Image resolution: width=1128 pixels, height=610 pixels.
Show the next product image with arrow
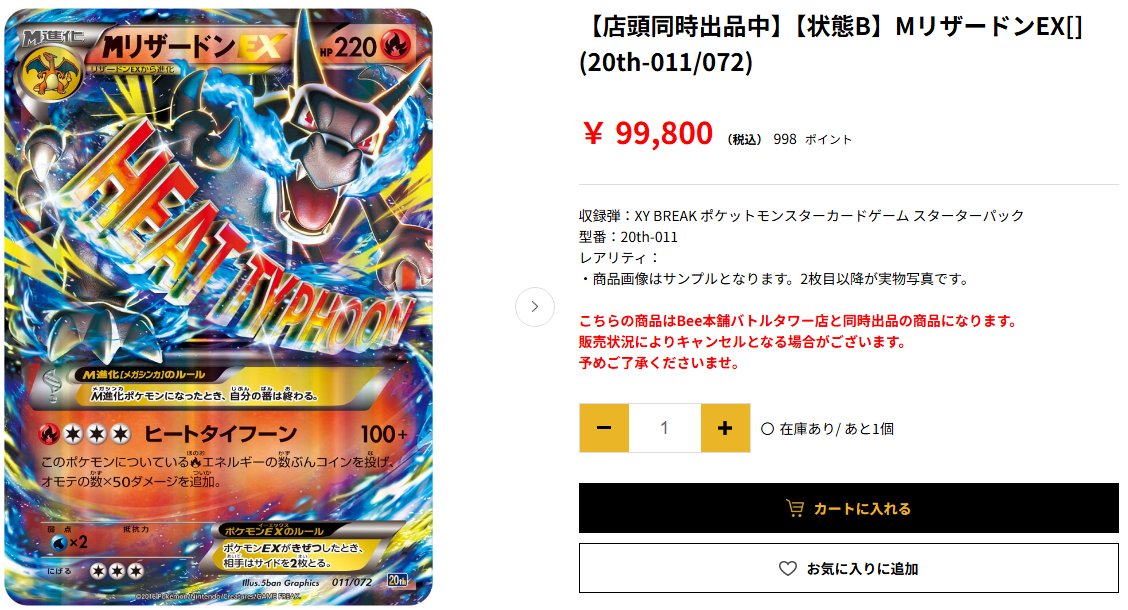point(535,307)
